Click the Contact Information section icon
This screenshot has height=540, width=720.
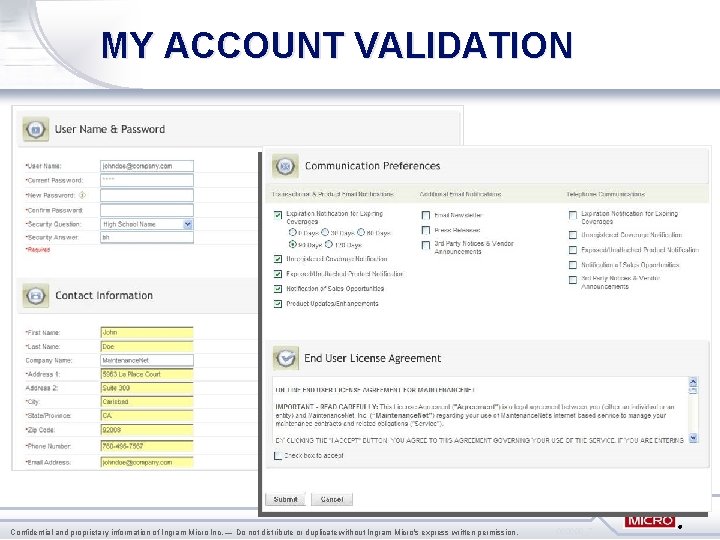coord(35,296)
